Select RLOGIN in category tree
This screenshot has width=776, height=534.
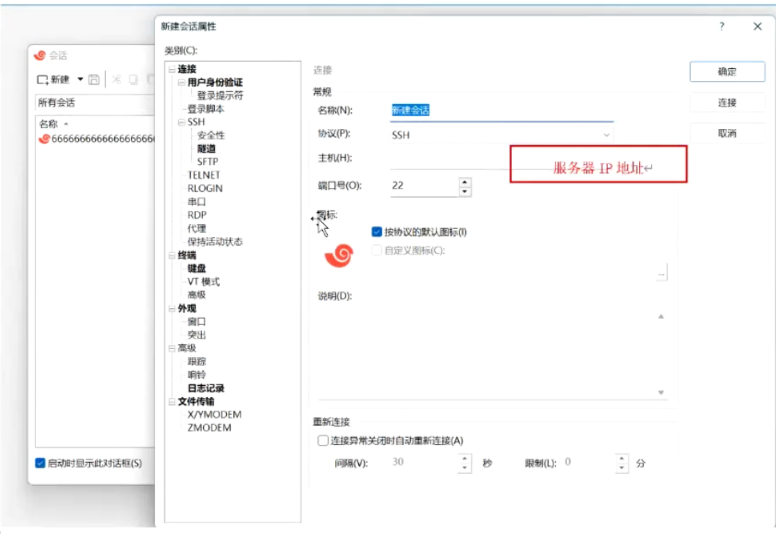point(205,189)
